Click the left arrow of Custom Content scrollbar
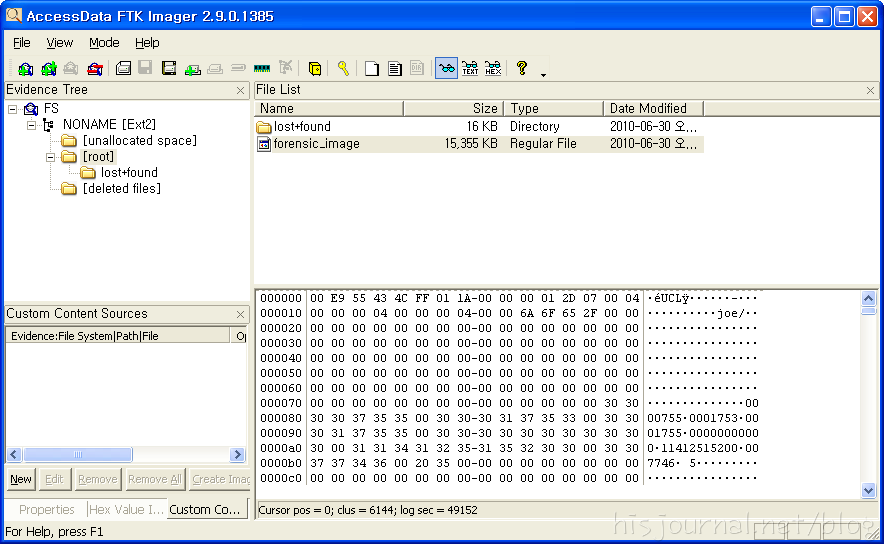The width and height of the screenshot is (884, 544). (x=14, y=454)
